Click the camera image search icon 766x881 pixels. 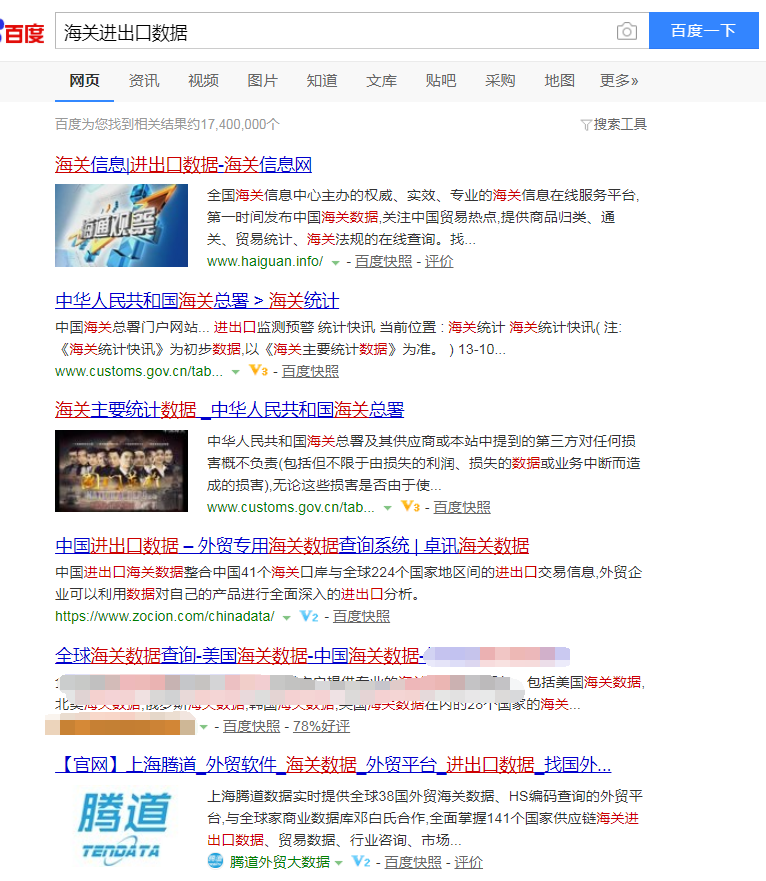[626, 31]
